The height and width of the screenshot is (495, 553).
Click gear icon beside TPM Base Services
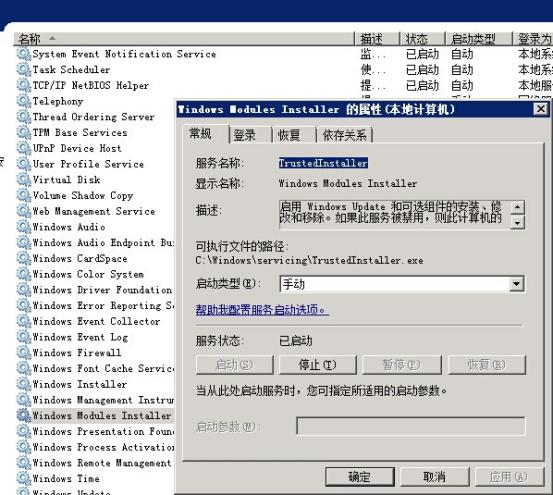24,133
